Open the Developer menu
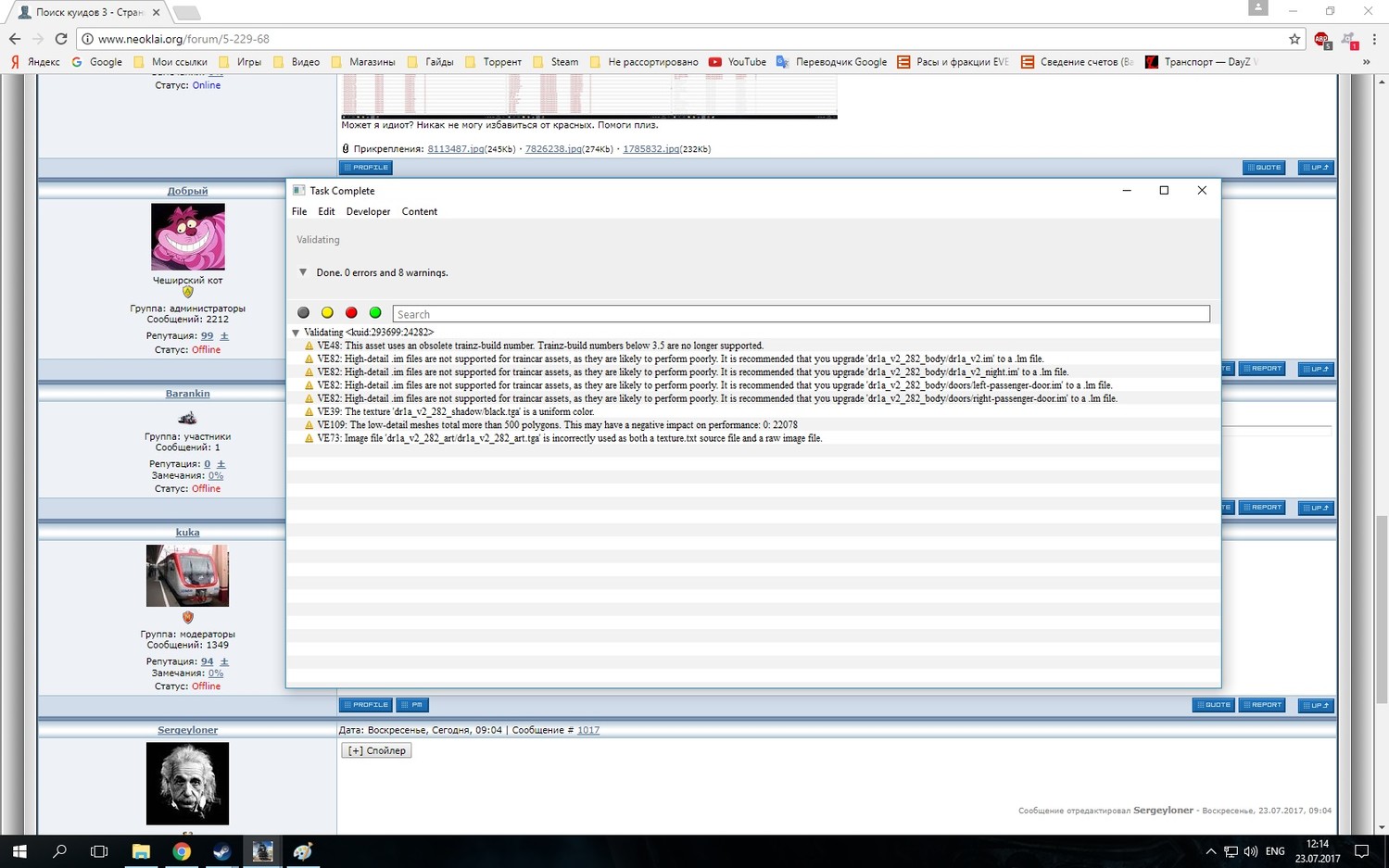Screen dimensions: 1389x868 [x=368, y=211]
